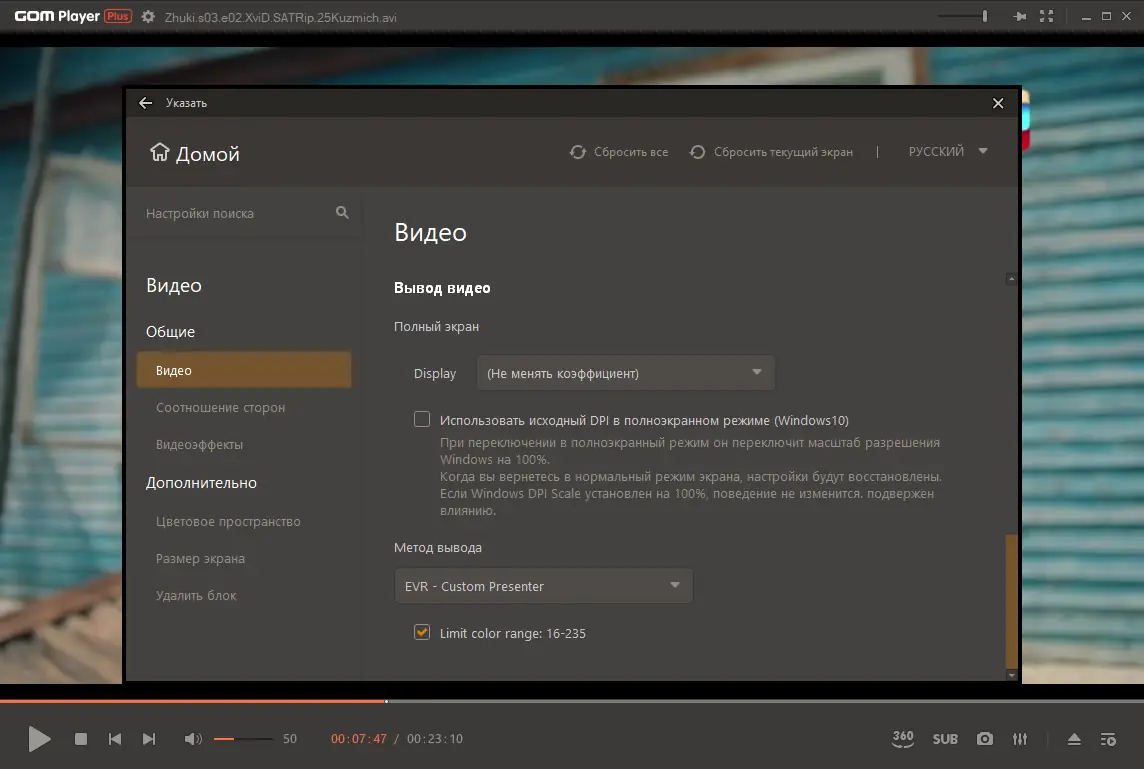Screen dimensions: 1144x769
Task: Click the file name Zhuki.s03.e02 title
Action: [281, 18]
